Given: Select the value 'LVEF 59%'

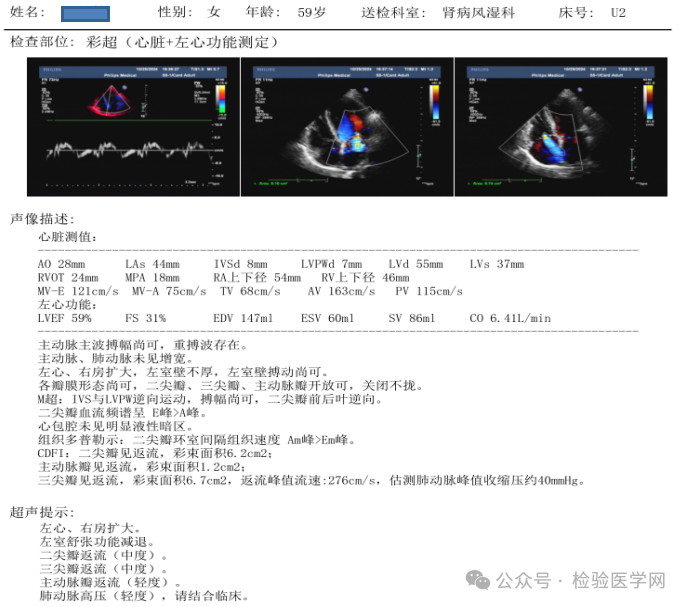Looking at the screenshot, I should 64,318.
